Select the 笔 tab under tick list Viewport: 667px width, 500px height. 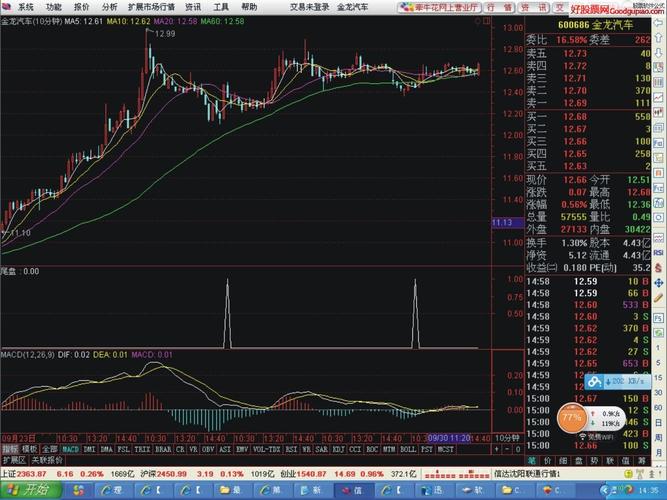point(532,460)
